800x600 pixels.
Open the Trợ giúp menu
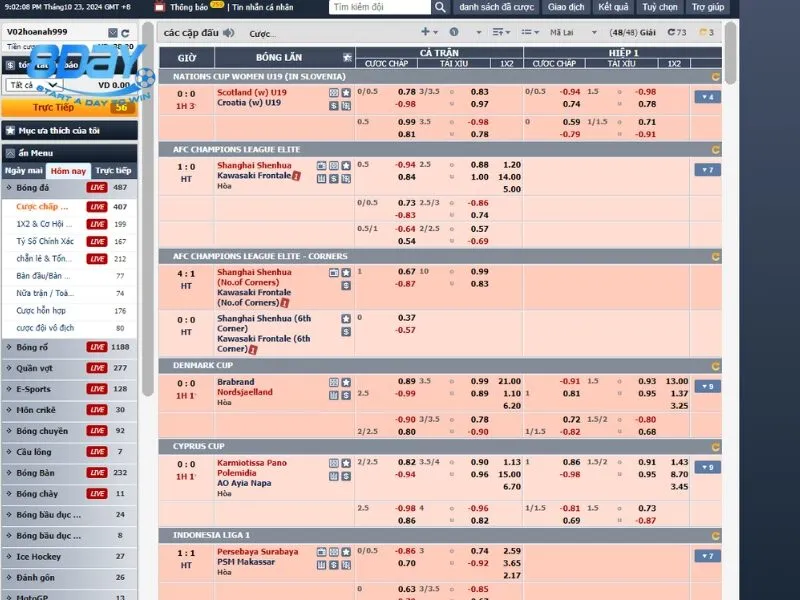coord(708,7)
